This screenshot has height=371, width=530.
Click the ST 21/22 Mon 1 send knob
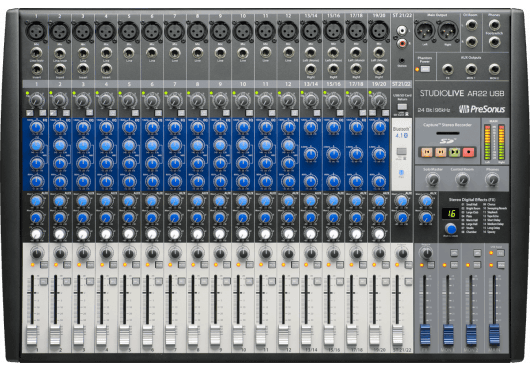point(402,201)
